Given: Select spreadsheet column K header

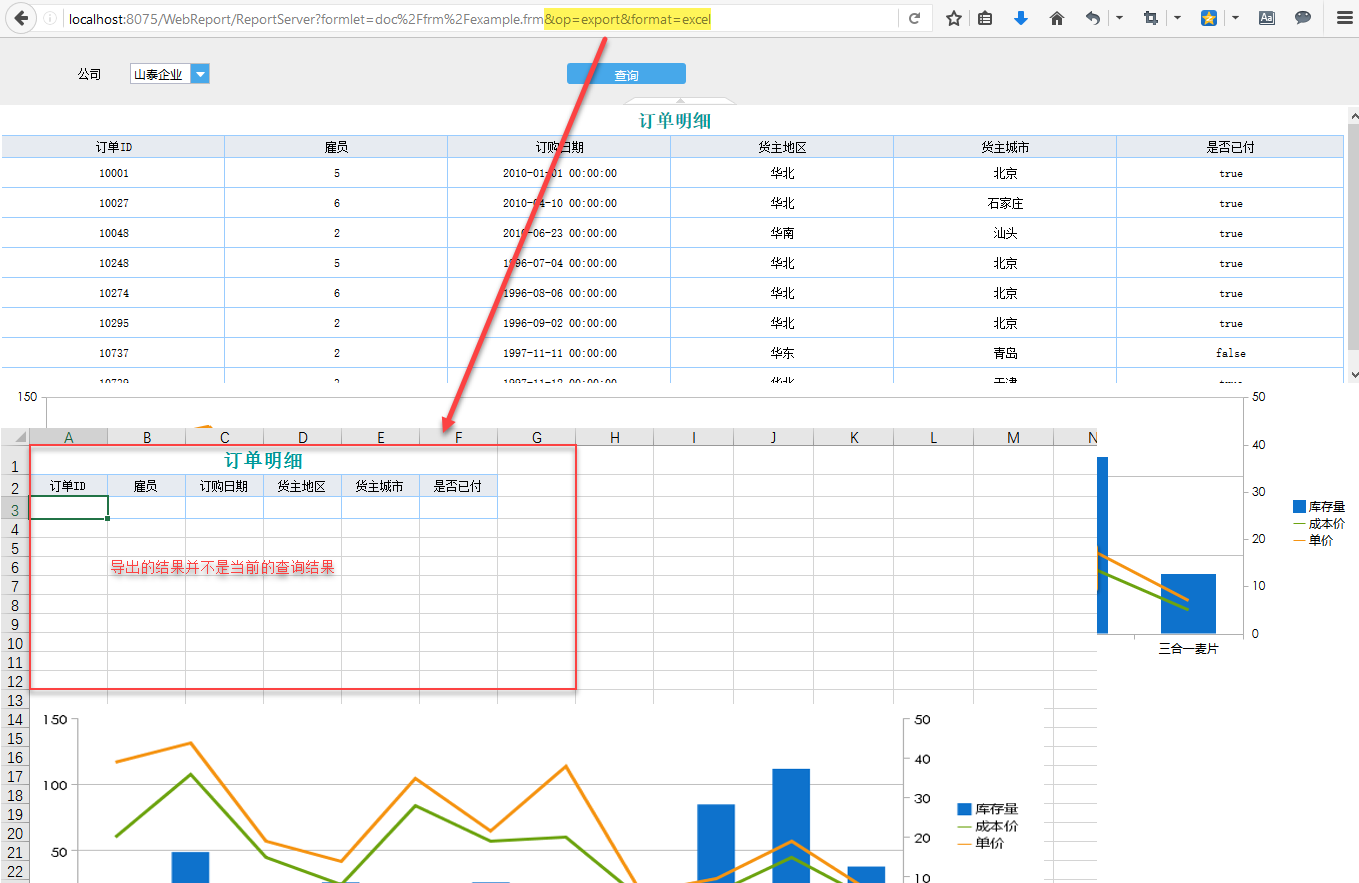Looking at the screenshot, I should [x=854, y=437].
